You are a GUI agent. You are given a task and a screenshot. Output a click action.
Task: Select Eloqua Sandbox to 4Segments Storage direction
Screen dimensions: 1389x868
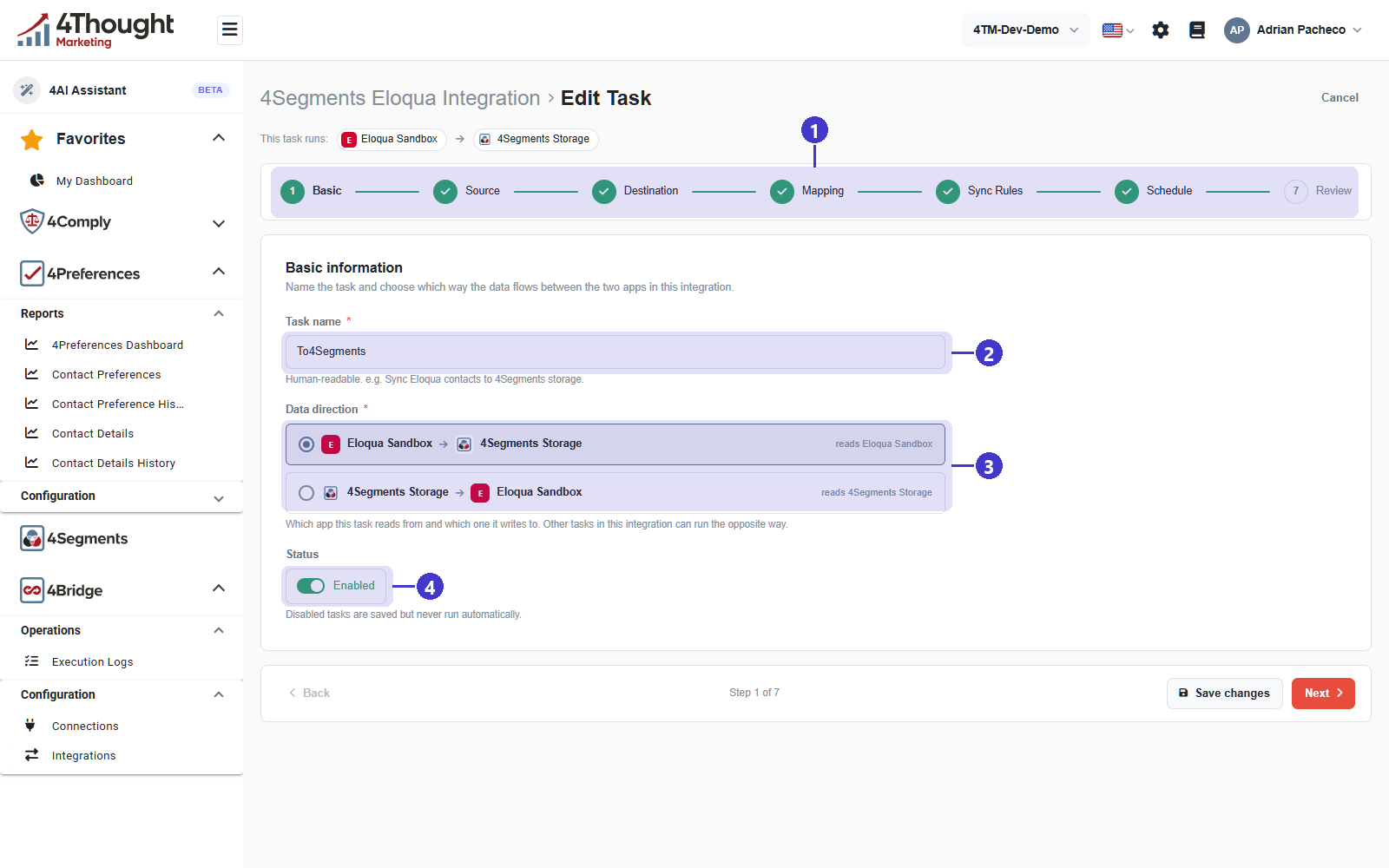tap(616, 444)
